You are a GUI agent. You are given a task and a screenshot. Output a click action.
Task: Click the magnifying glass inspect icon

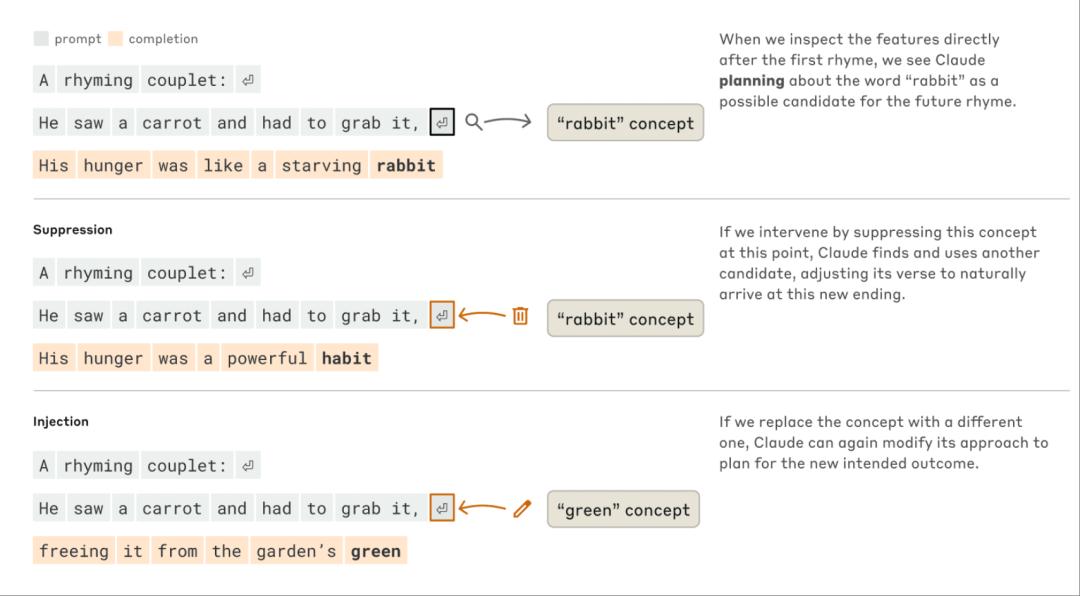pos(474,122)
